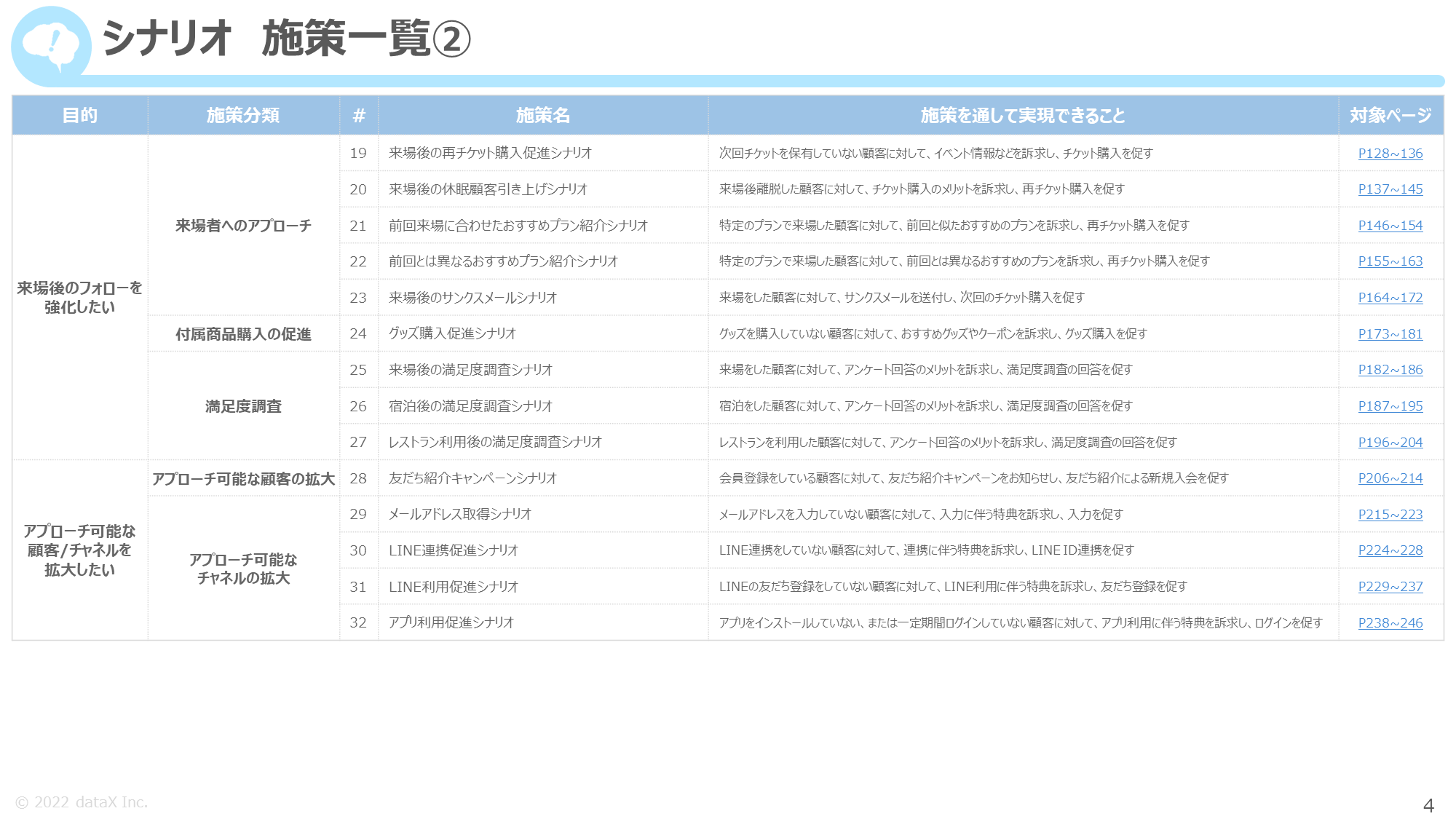The image size is (1456, 819).
Task: Open page link P196~204
Action: (x=1390, y=443)
